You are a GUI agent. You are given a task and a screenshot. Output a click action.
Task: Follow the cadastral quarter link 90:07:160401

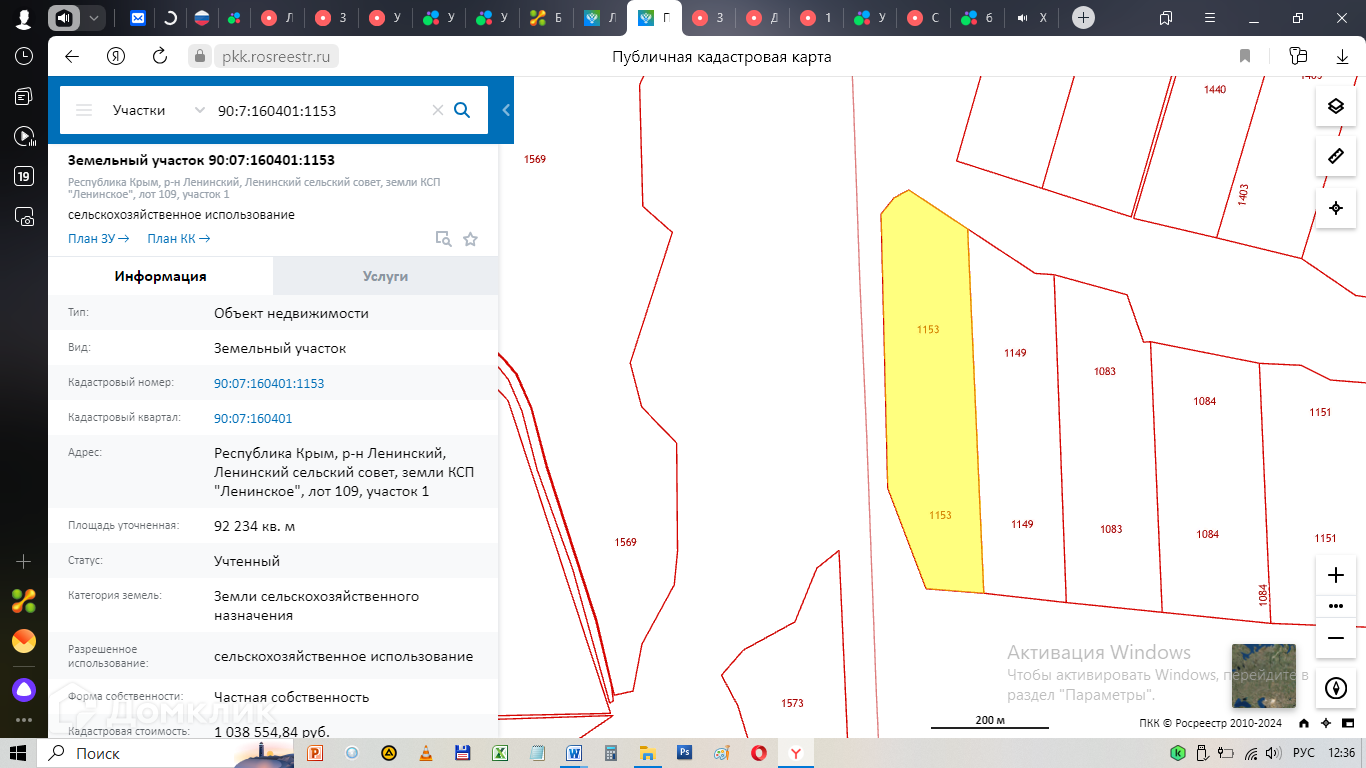[x=253, y=418]
